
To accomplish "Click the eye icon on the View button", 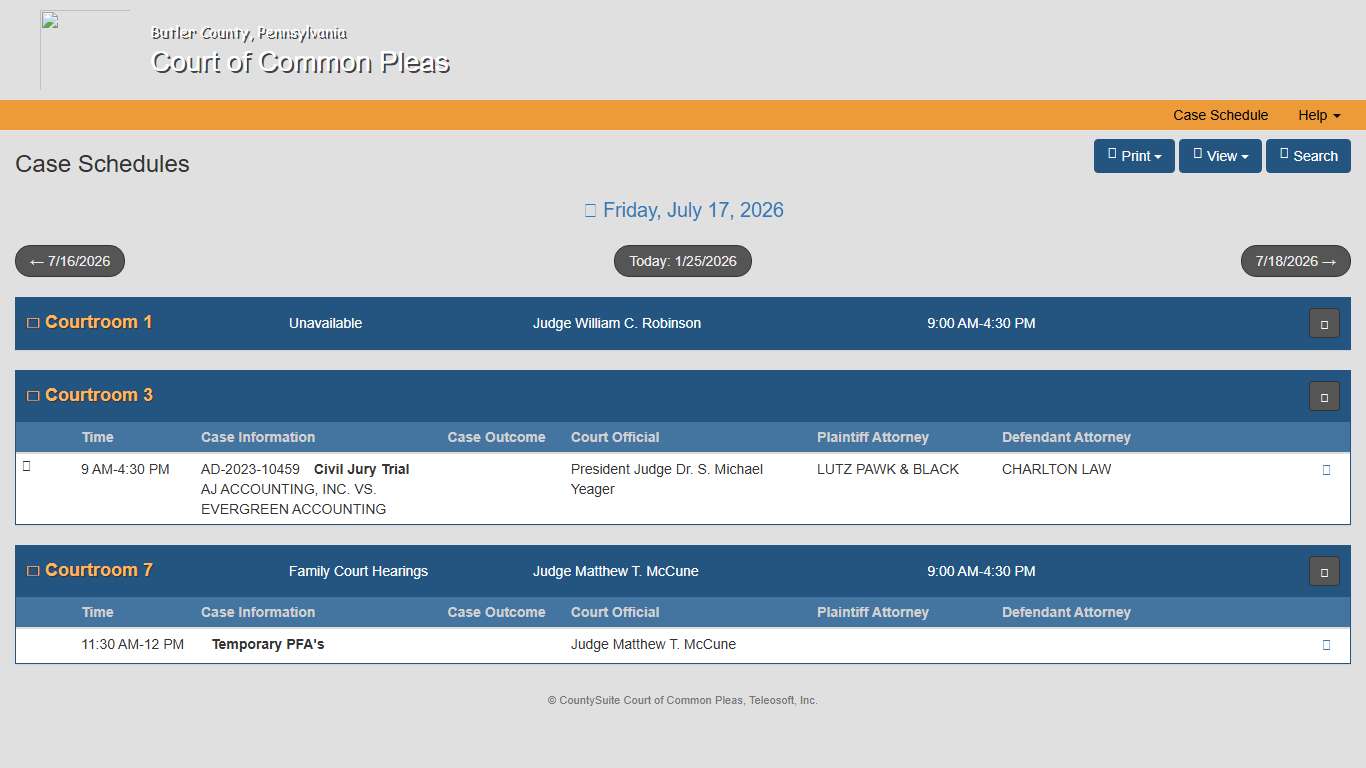I will coord(1197,156).
